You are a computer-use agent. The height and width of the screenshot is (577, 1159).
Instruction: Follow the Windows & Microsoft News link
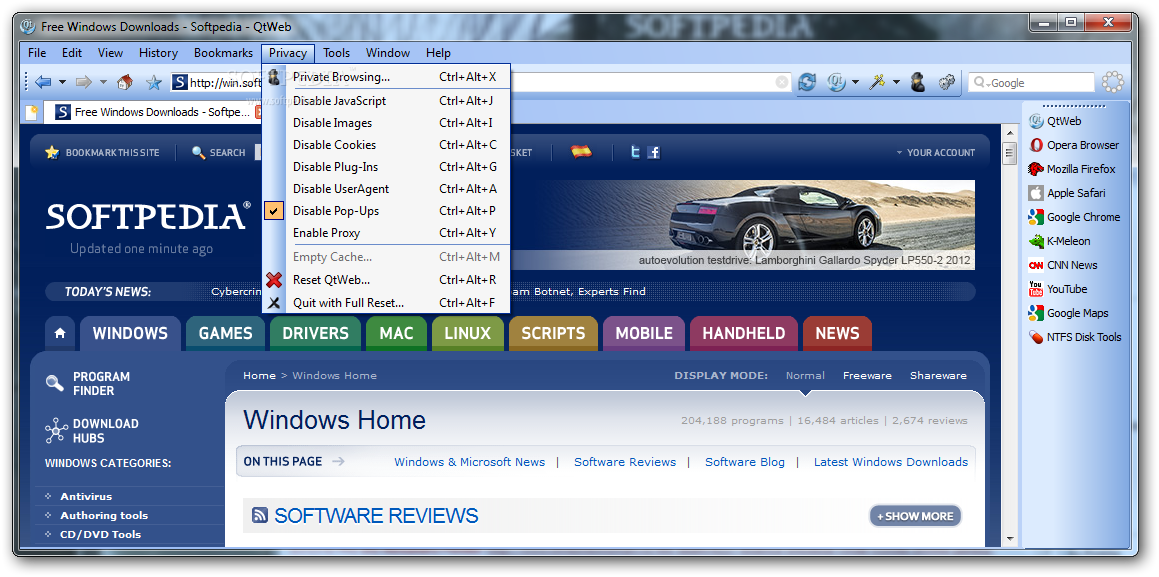[469, 462]
